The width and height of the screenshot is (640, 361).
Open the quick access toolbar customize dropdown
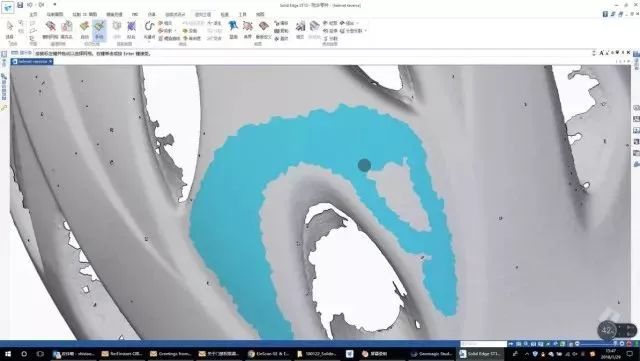pos(55,5)
